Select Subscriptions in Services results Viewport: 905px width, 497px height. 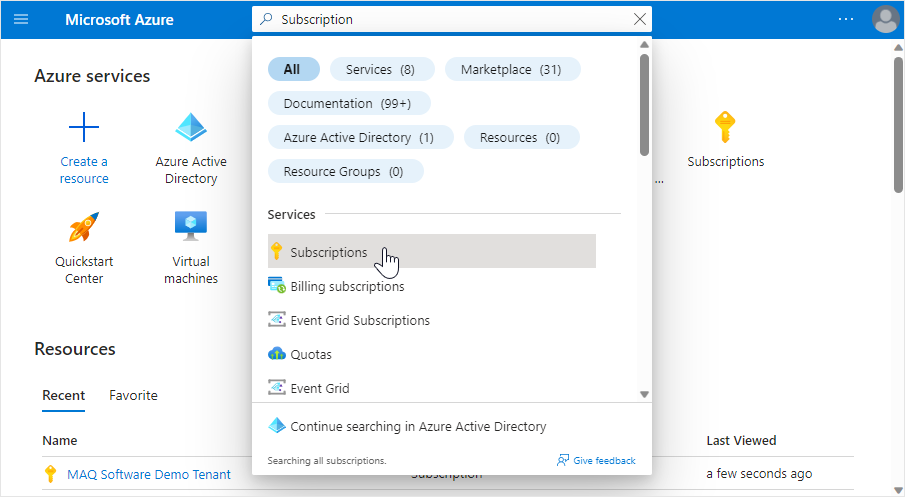[329, 252]
